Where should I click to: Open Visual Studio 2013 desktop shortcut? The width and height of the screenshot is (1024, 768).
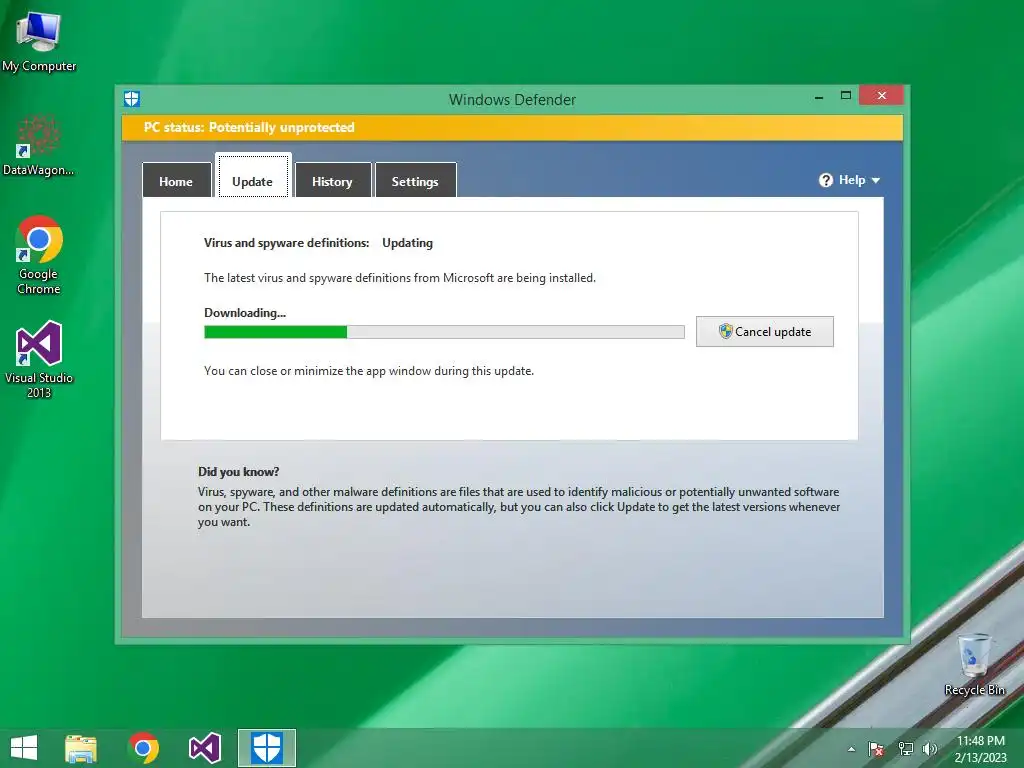39,359
